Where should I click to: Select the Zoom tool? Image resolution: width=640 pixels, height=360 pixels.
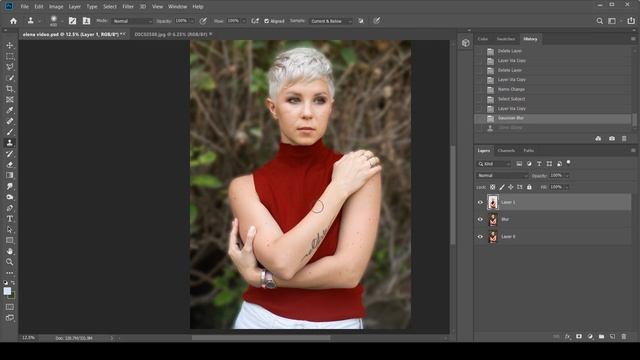(x=10, y=262)
